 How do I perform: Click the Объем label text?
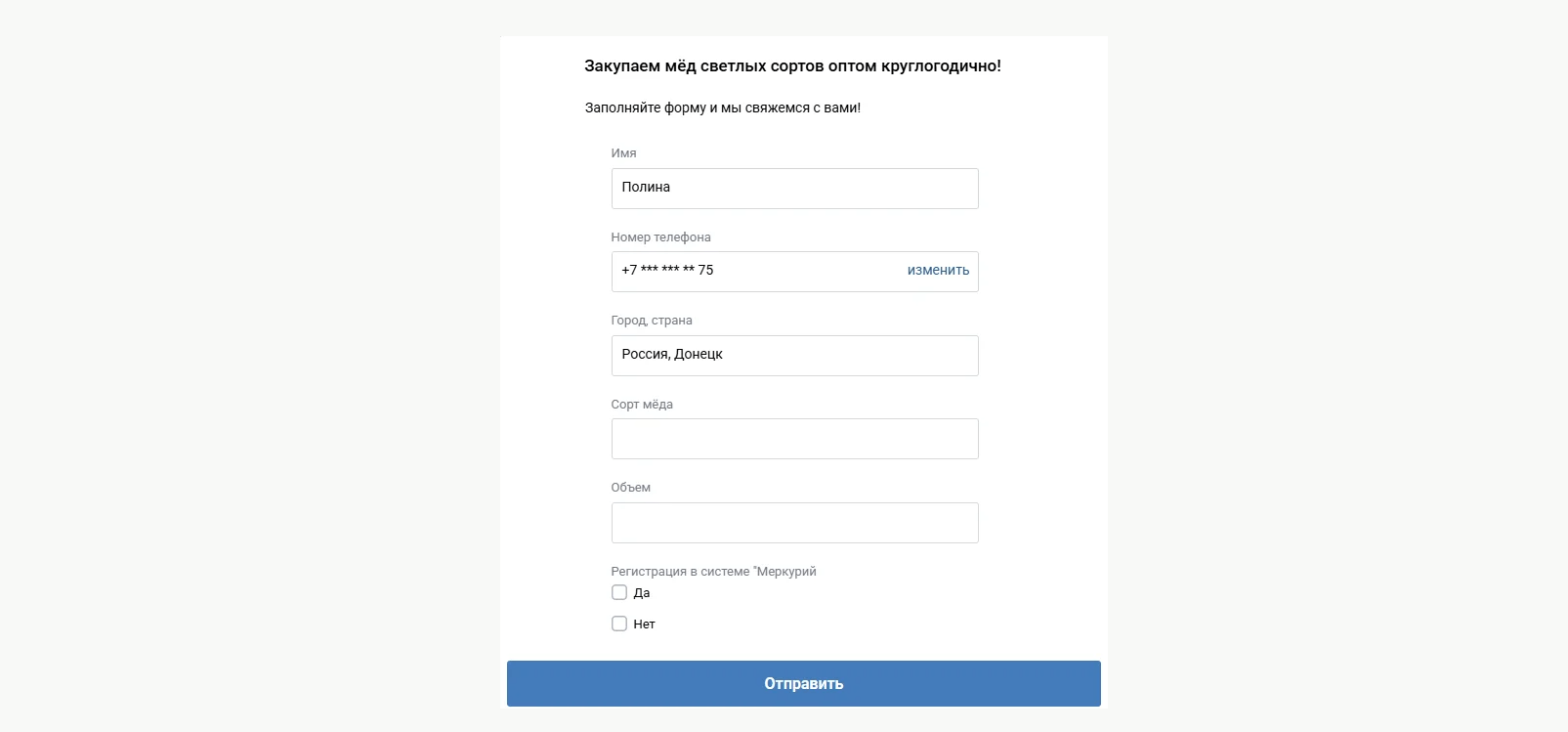pos(630,488)
